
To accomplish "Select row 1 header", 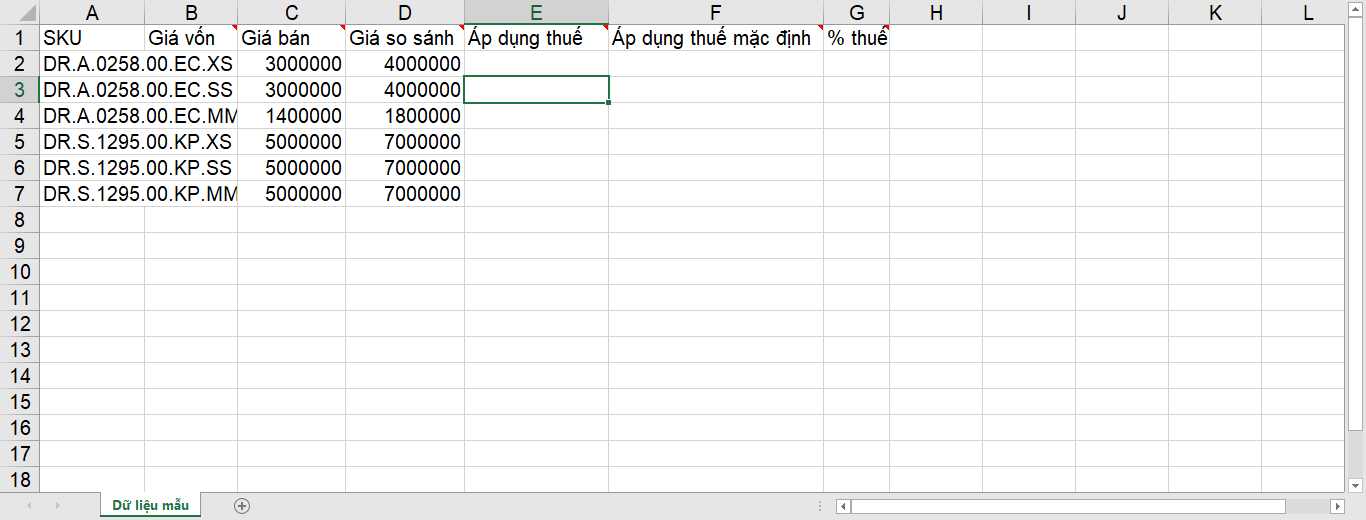I will pyautogui.click(x=20, y=38).
